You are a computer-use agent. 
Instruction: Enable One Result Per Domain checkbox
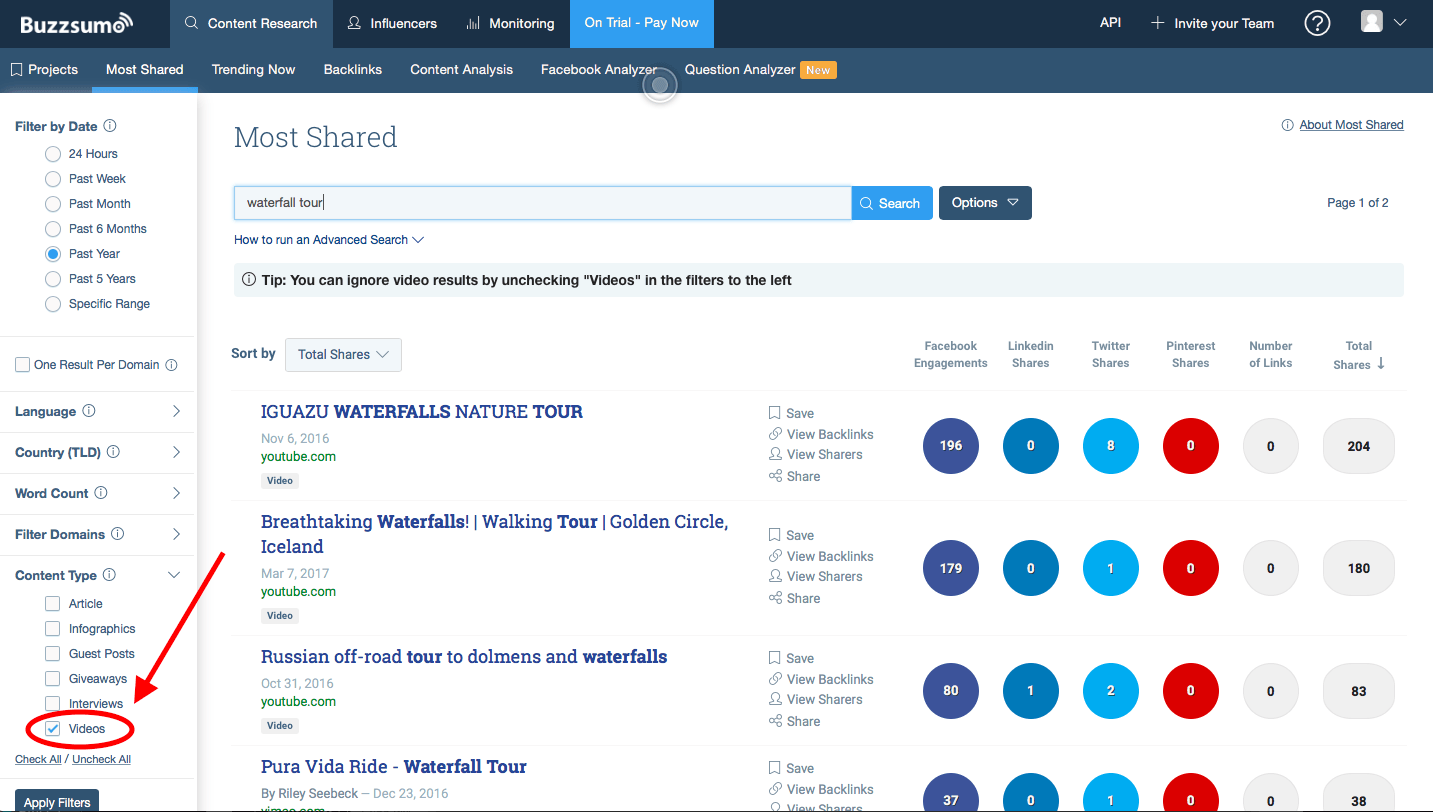coord(22,365)
